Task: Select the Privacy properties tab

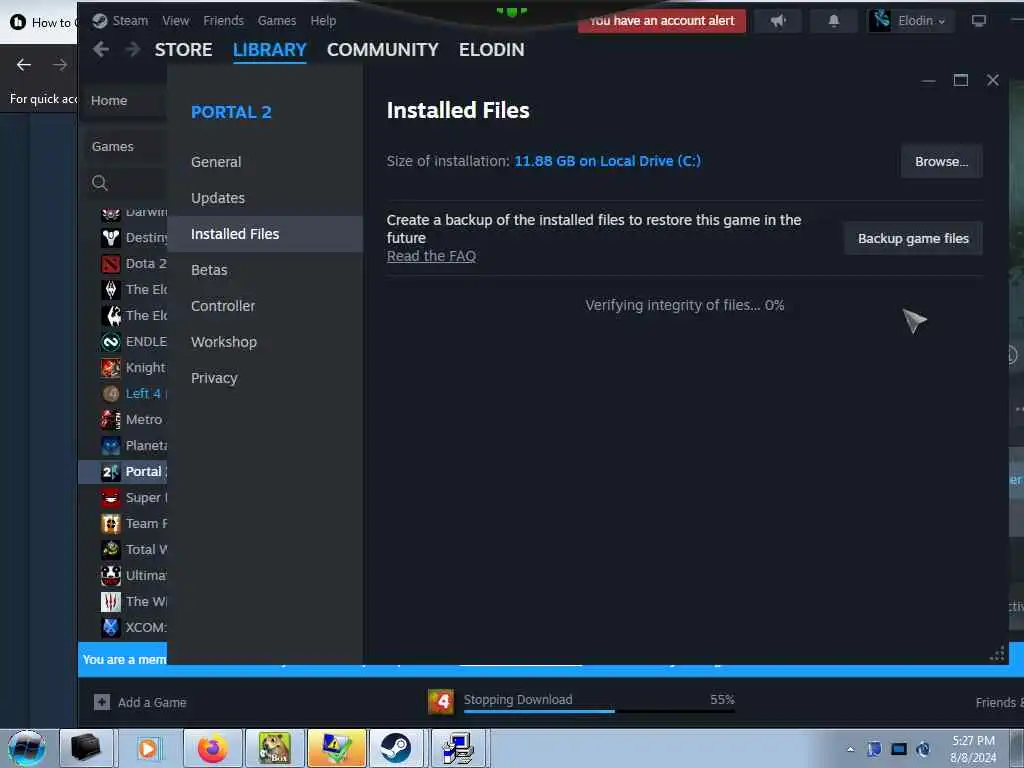Action: pyautogui.click(x=214, y=377)
